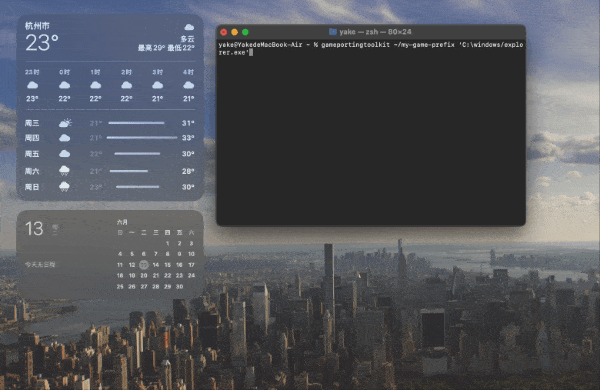Click the cloud icon beside 多云 in weather widget

pyautogui.click(x=189, y=27)
